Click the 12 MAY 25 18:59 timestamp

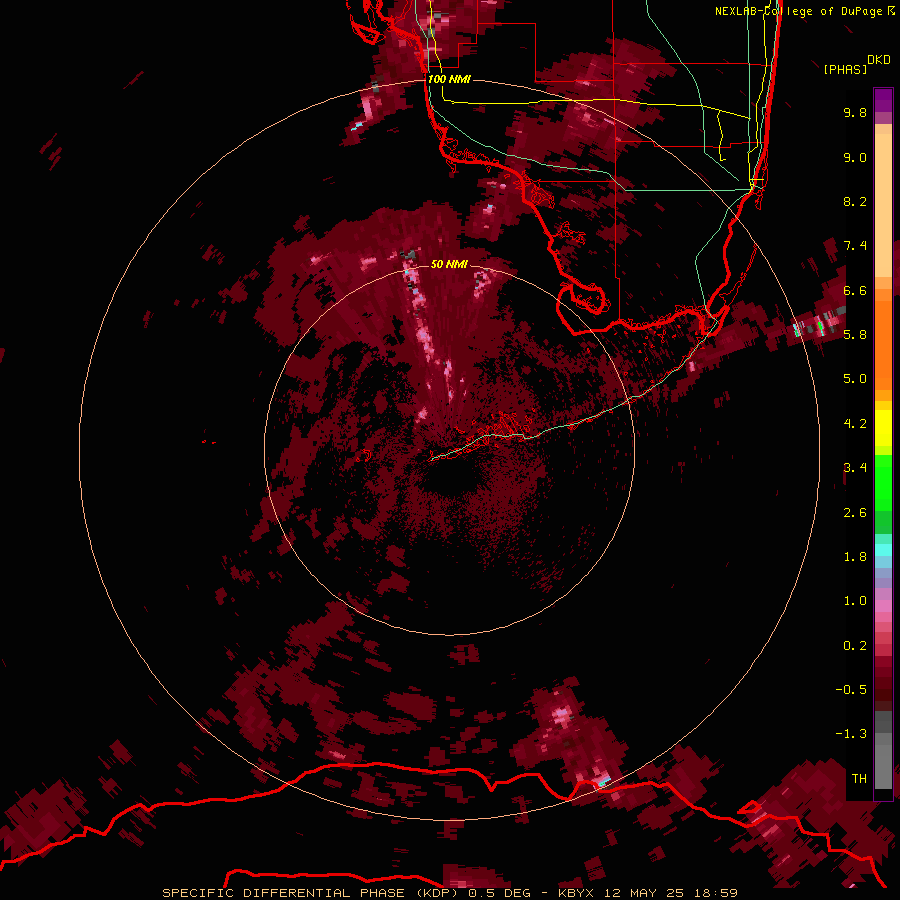pos(669,893)
